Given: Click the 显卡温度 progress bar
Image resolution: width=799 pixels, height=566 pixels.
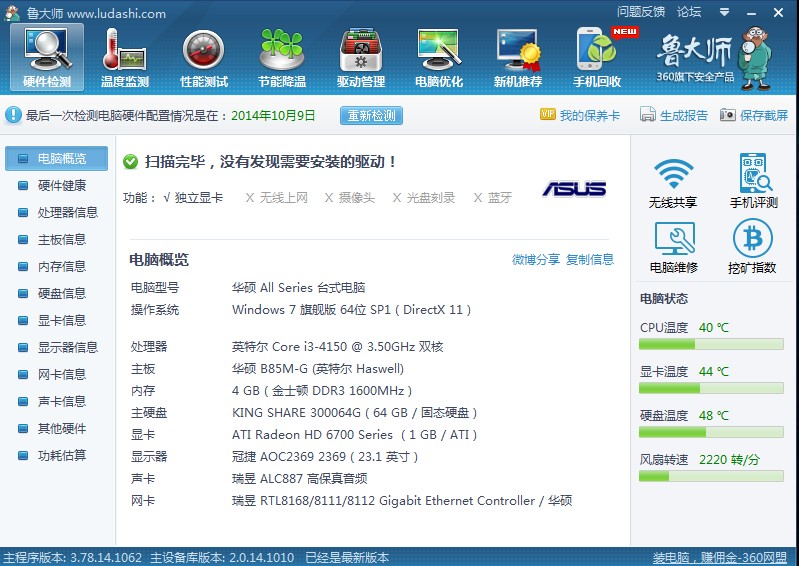Looking at the screenshot, I should point(711,388).
